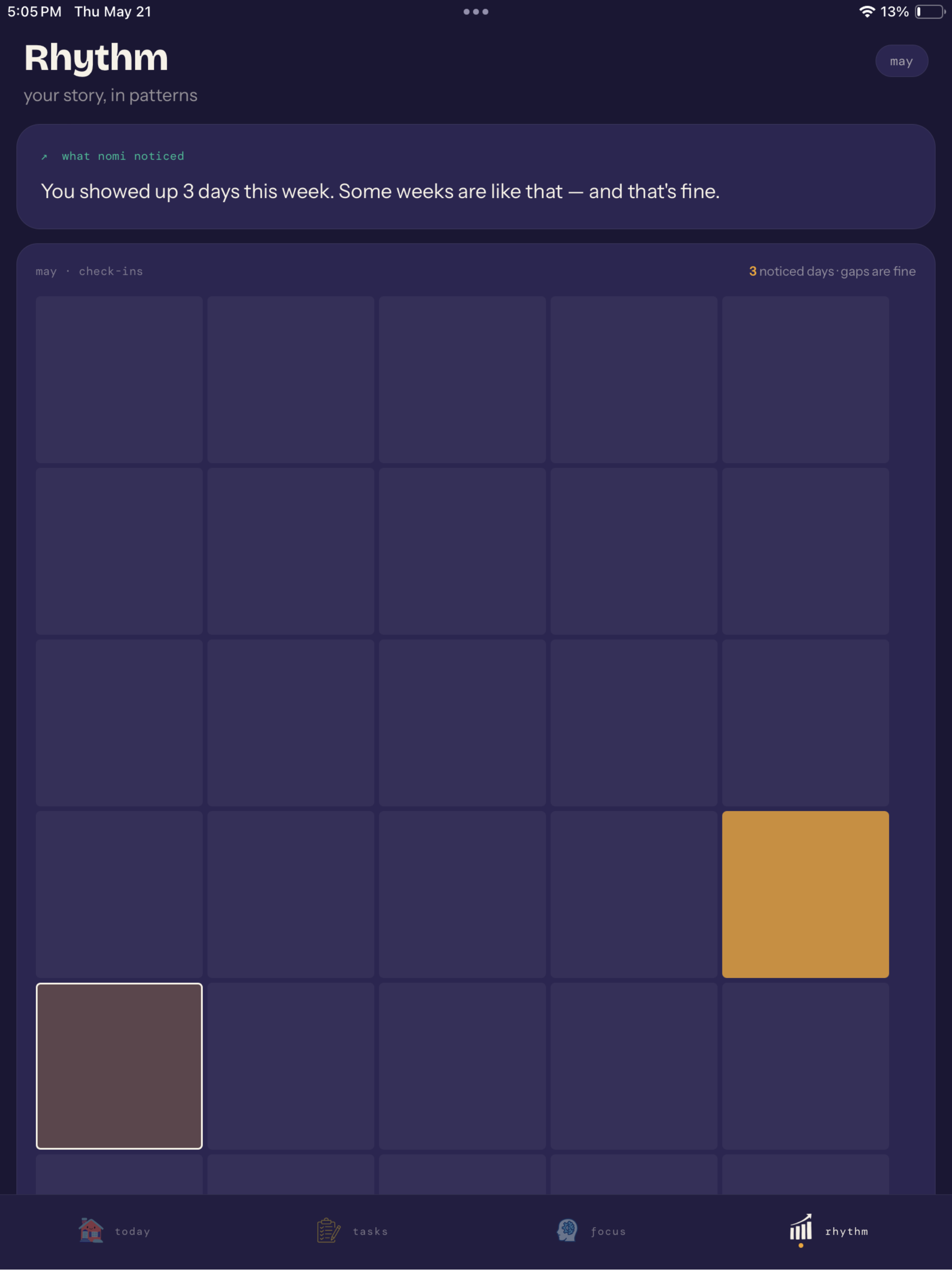The image size is (952, 1270).
Task: Select the white-outlined brown day square
Action: click(119, 1065)
